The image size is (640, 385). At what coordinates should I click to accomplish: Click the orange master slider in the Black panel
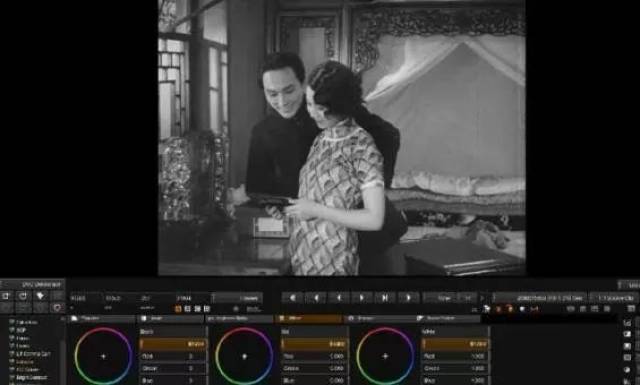pos(173,344)
